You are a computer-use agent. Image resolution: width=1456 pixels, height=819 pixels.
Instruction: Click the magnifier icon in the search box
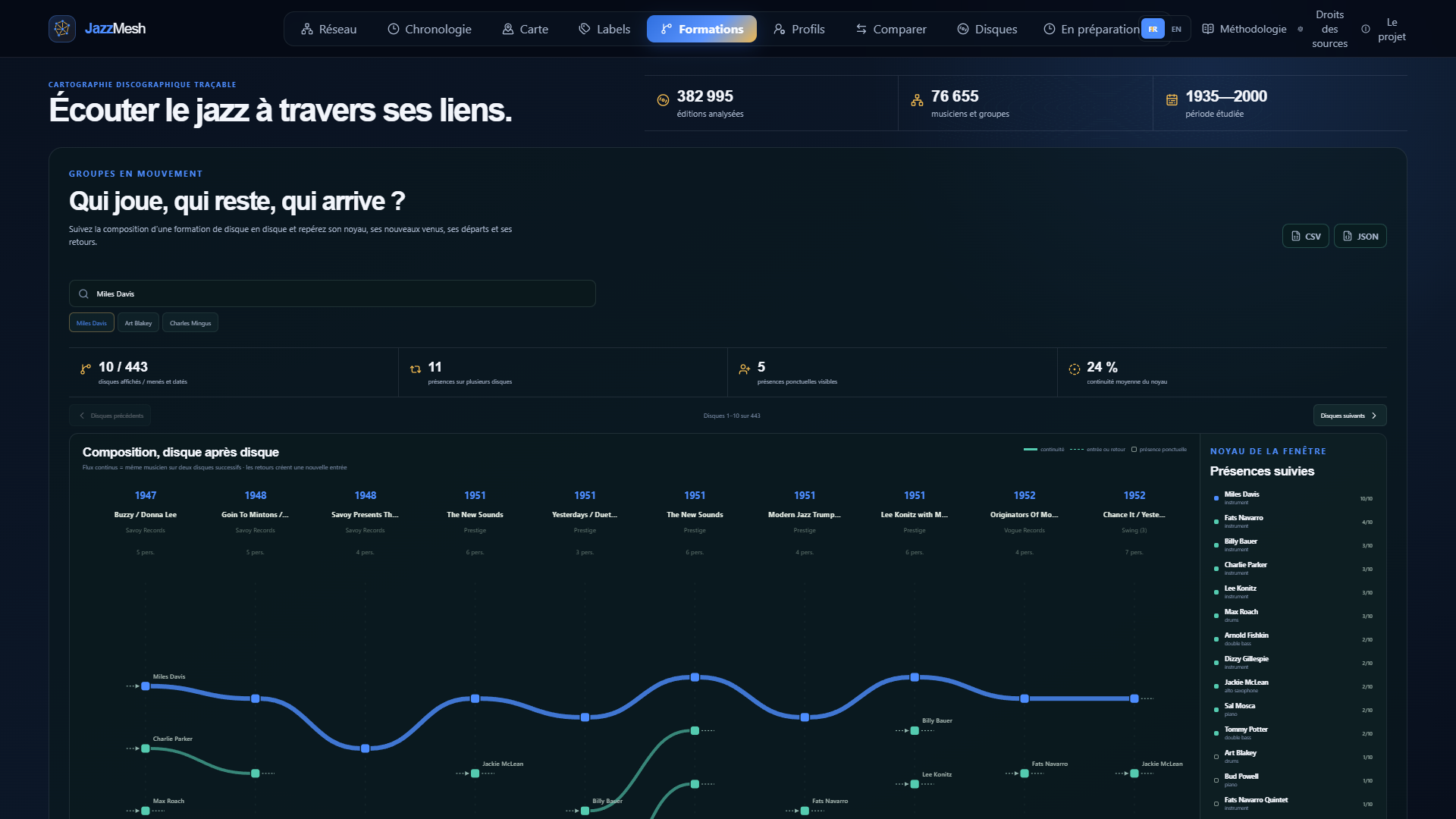84,293
